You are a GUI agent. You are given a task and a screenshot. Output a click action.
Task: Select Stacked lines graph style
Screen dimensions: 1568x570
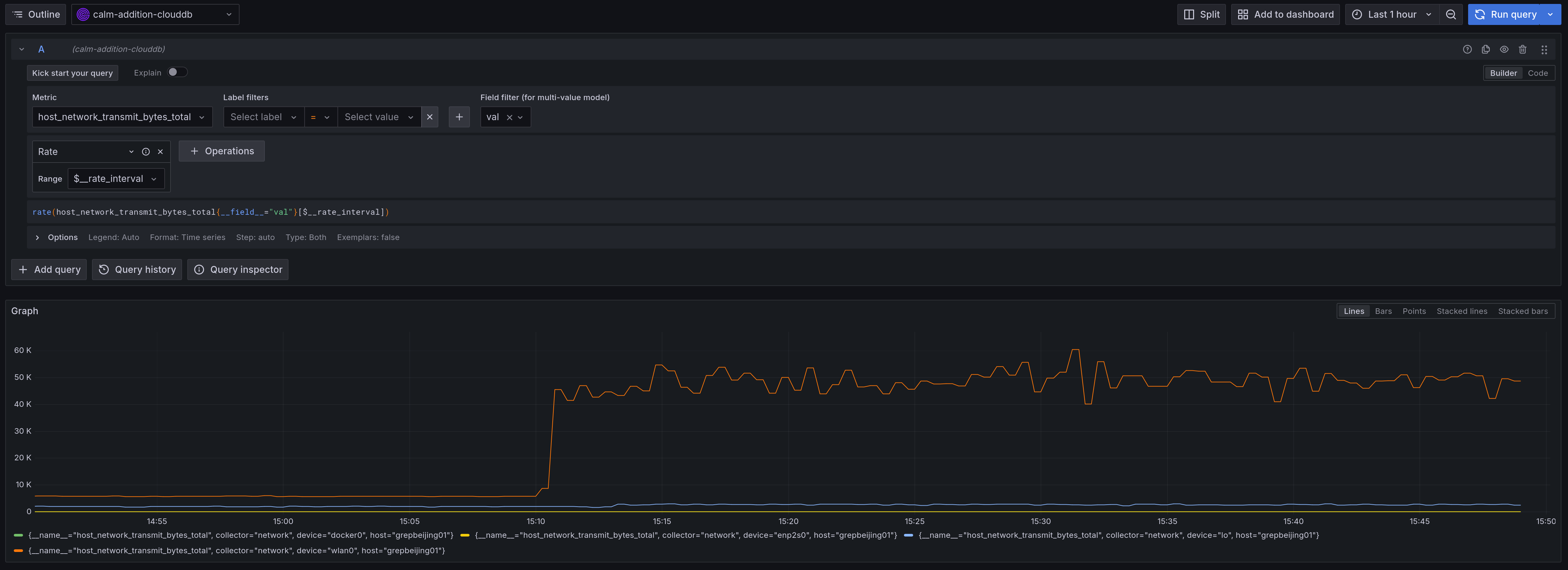pyautogui.click(x=1462, y=312)
